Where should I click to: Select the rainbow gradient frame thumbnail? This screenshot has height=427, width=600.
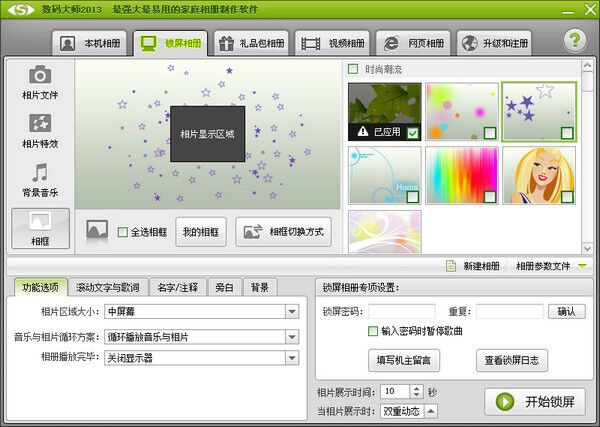[x=461, y=176]
